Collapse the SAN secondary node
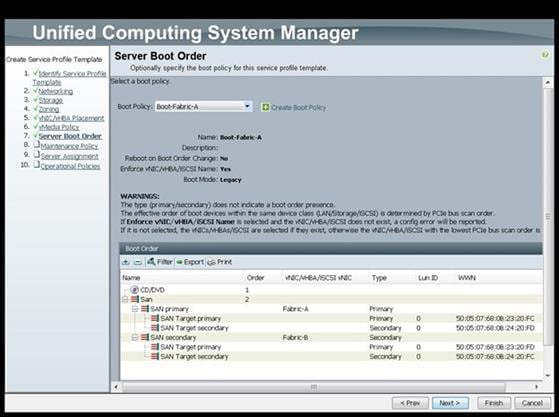This screenshot has height=417, width=559. [135, 337]
